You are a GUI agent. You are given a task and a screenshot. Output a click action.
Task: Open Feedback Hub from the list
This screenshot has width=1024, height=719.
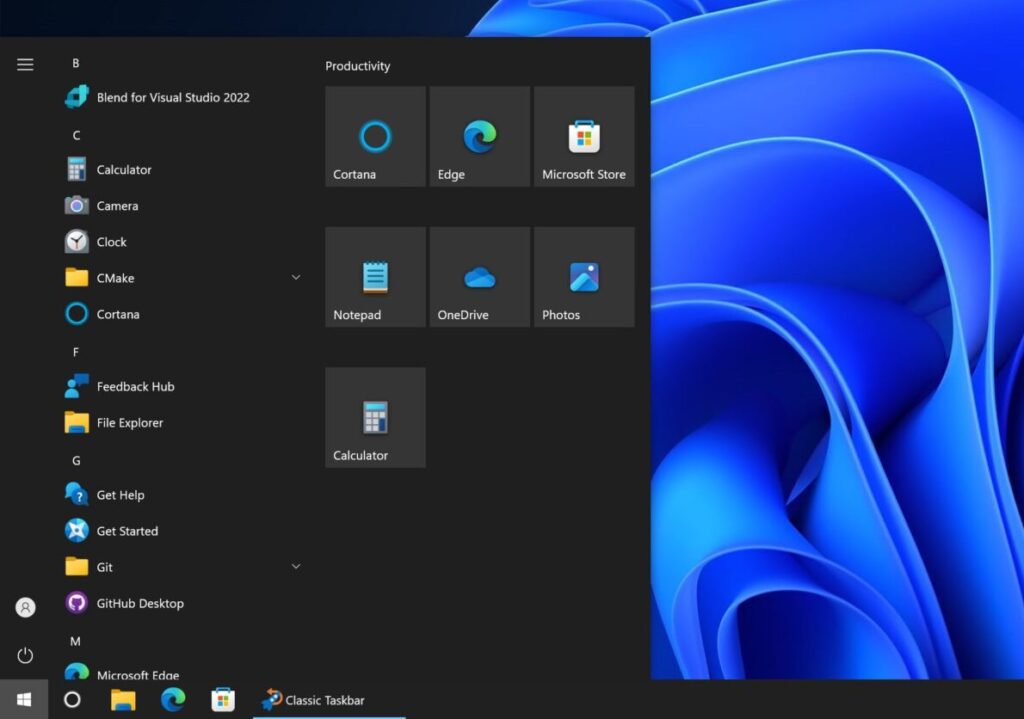(135, 386)
